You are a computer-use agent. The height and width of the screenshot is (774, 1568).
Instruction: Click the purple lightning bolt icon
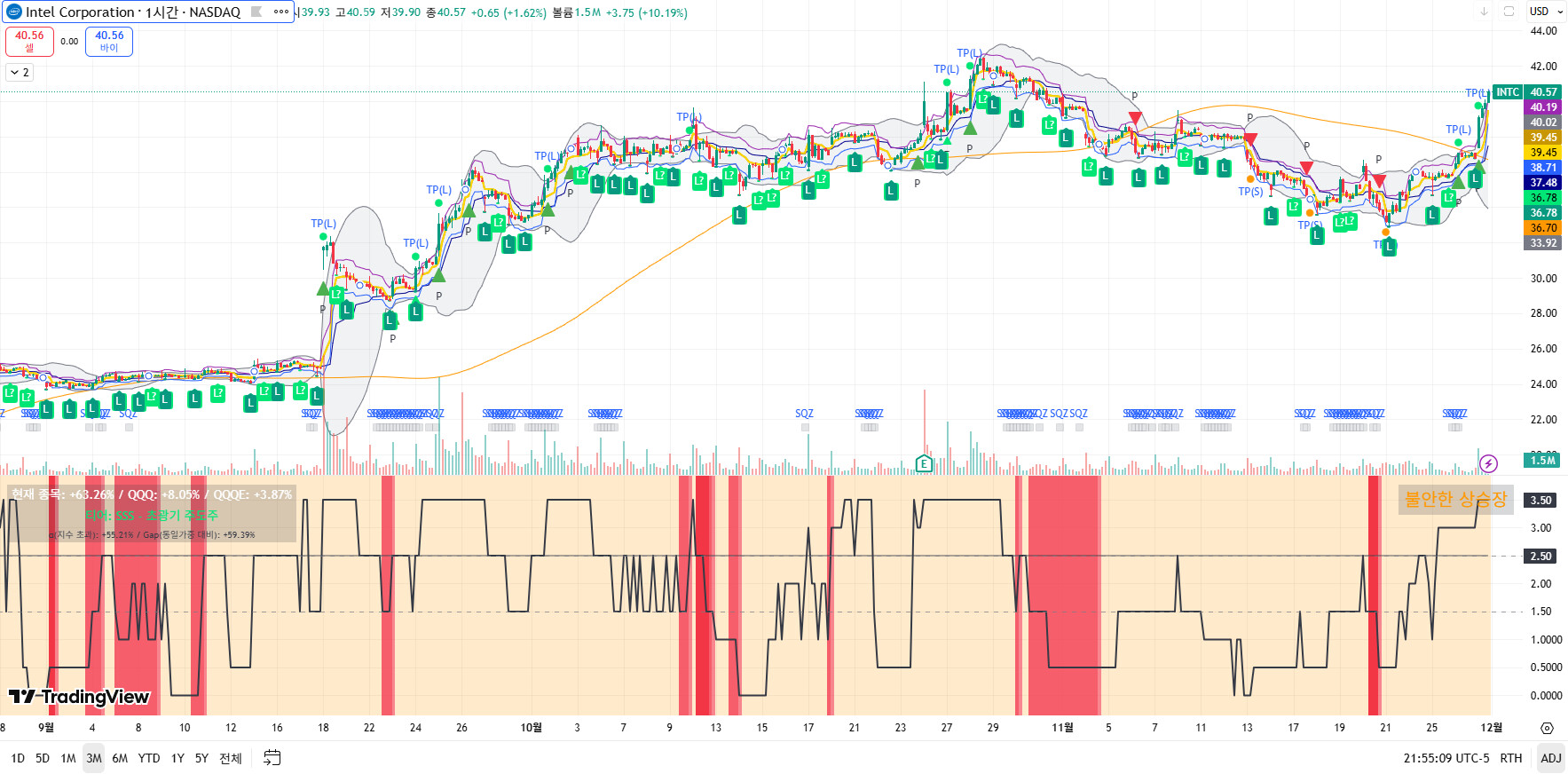pyautogui.click(x=1489, y=463)
